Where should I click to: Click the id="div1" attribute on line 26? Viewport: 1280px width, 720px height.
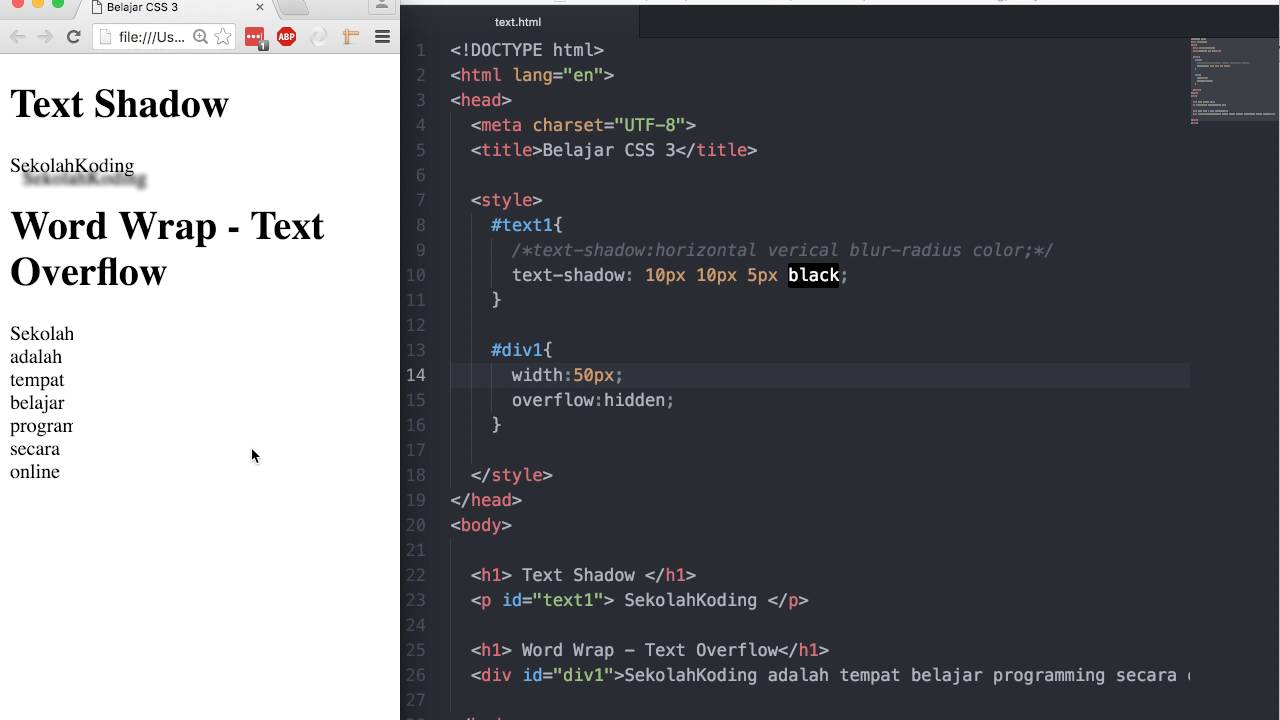click(x=568, y=675)
